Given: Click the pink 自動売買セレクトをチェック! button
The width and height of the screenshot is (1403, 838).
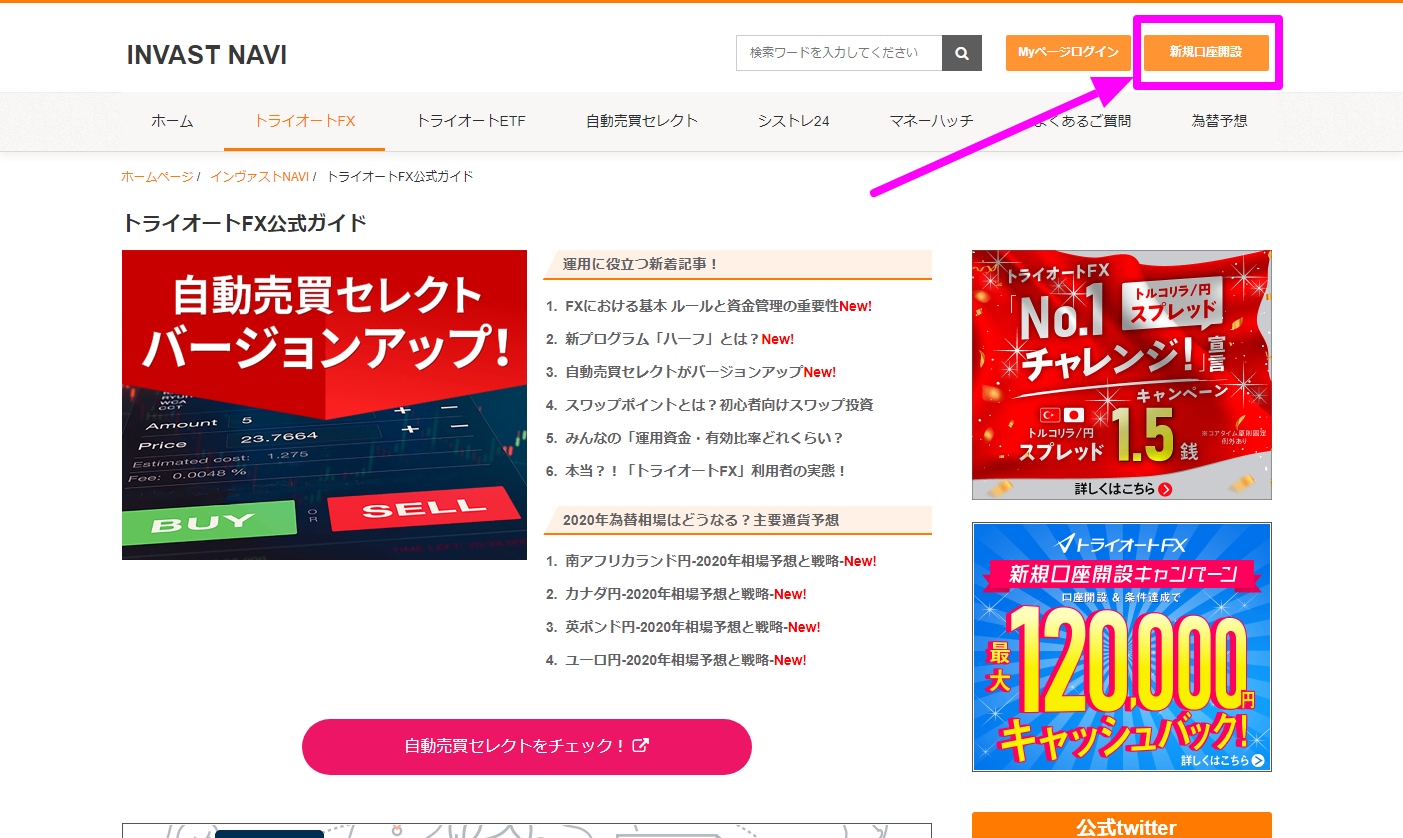Looking at the screenshot, I should click(526, 746).
